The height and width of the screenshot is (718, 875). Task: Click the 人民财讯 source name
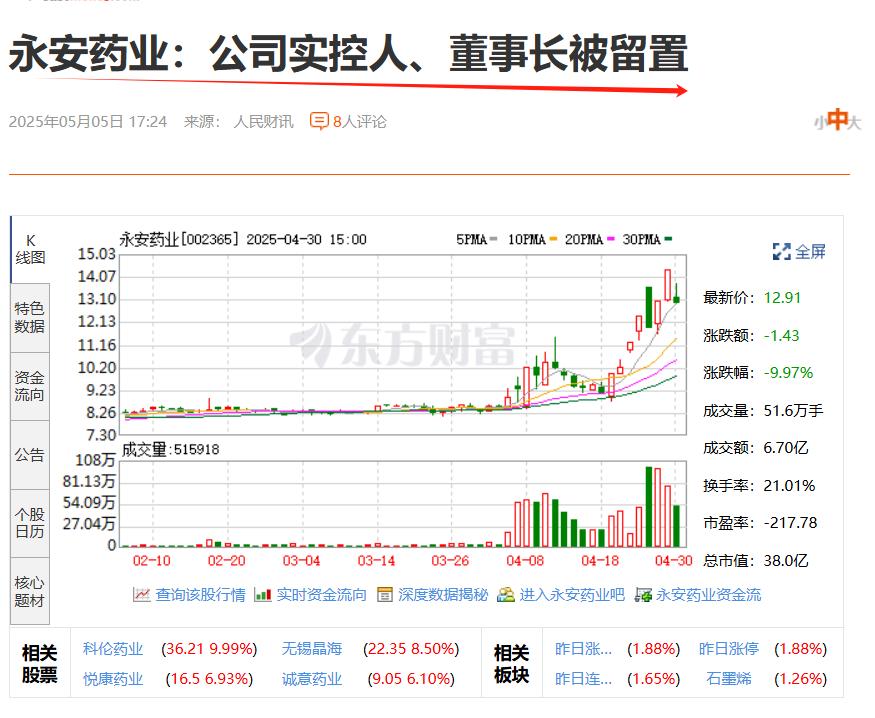pos(263,122)
